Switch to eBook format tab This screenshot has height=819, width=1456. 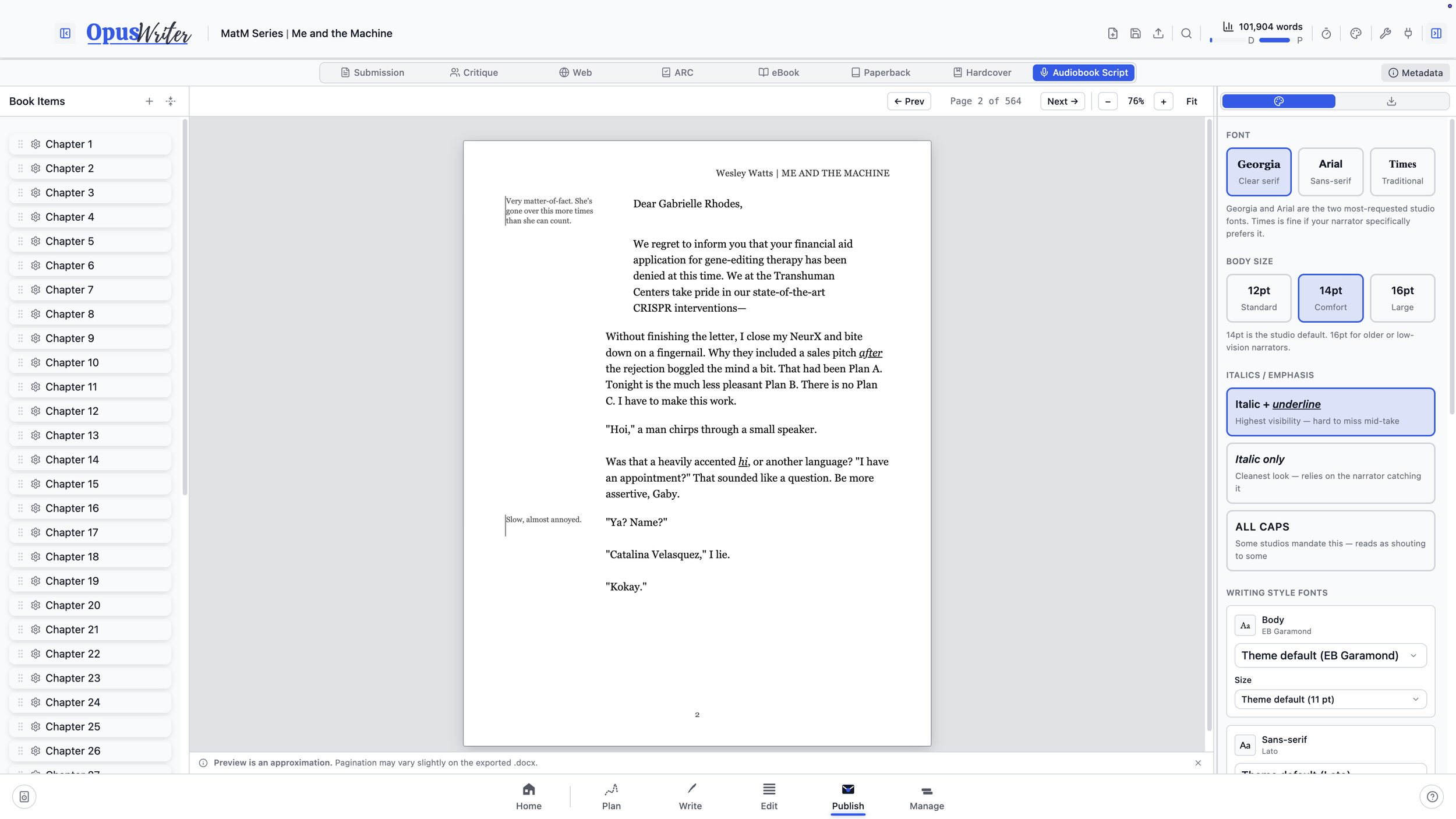point(779,73)
